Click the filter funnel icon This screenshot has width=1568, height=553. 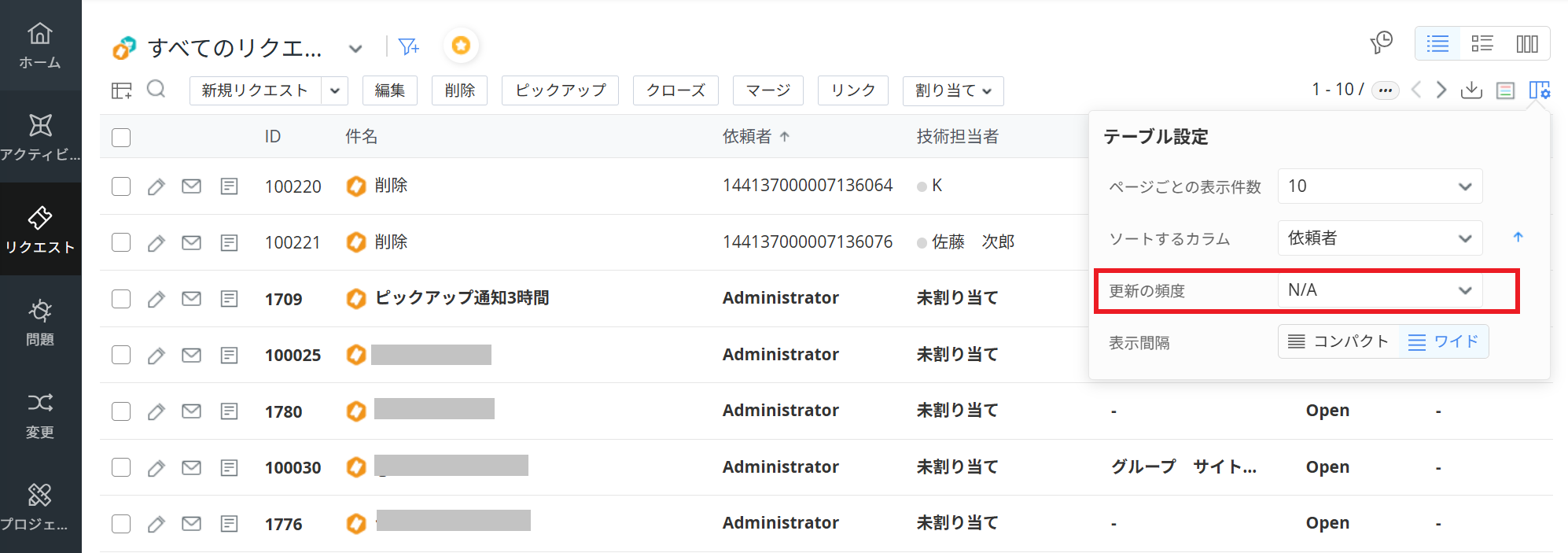[x=408, y=47]
